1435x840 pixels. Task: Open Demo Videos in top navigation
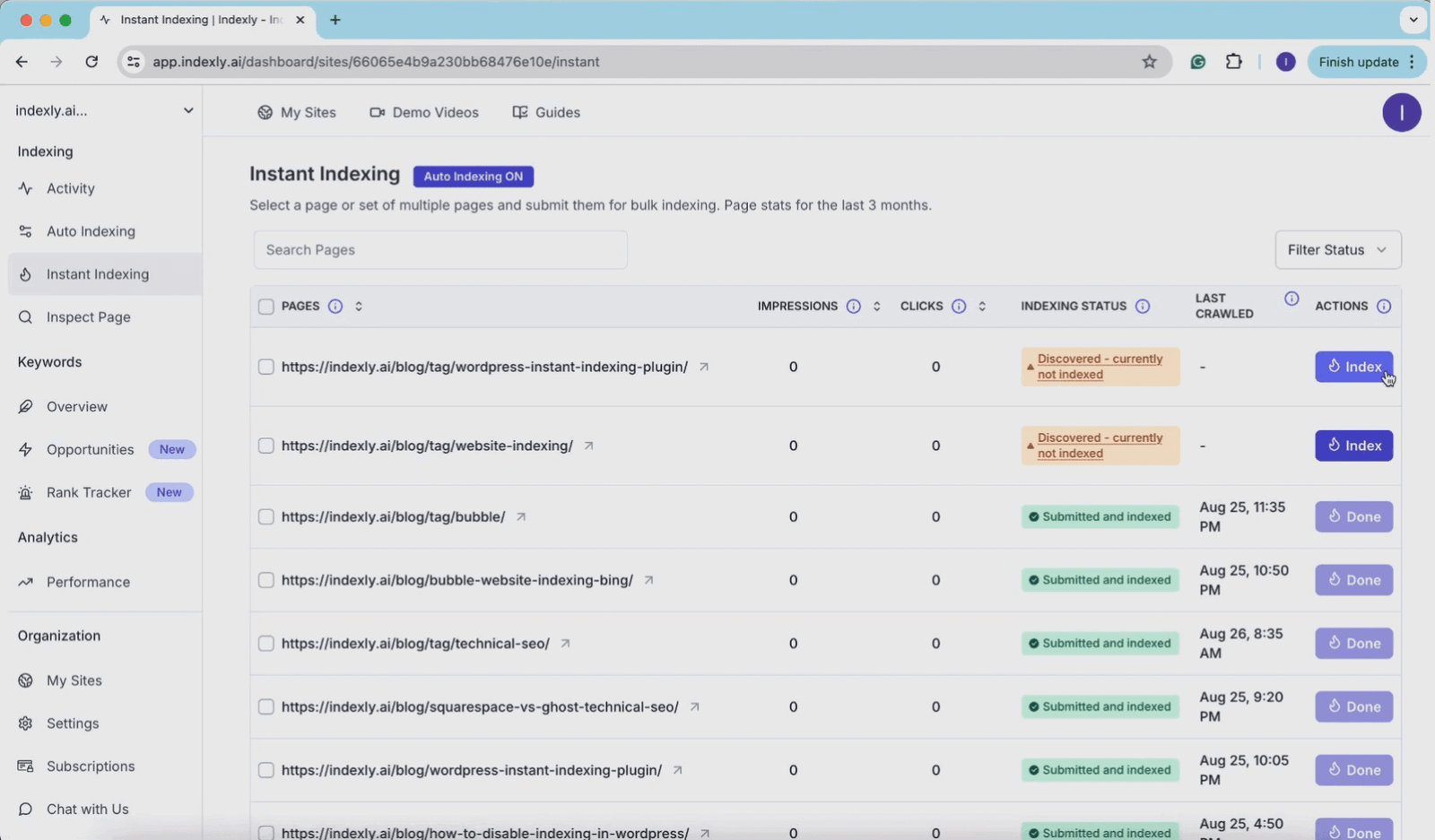(x=424, y=113)
